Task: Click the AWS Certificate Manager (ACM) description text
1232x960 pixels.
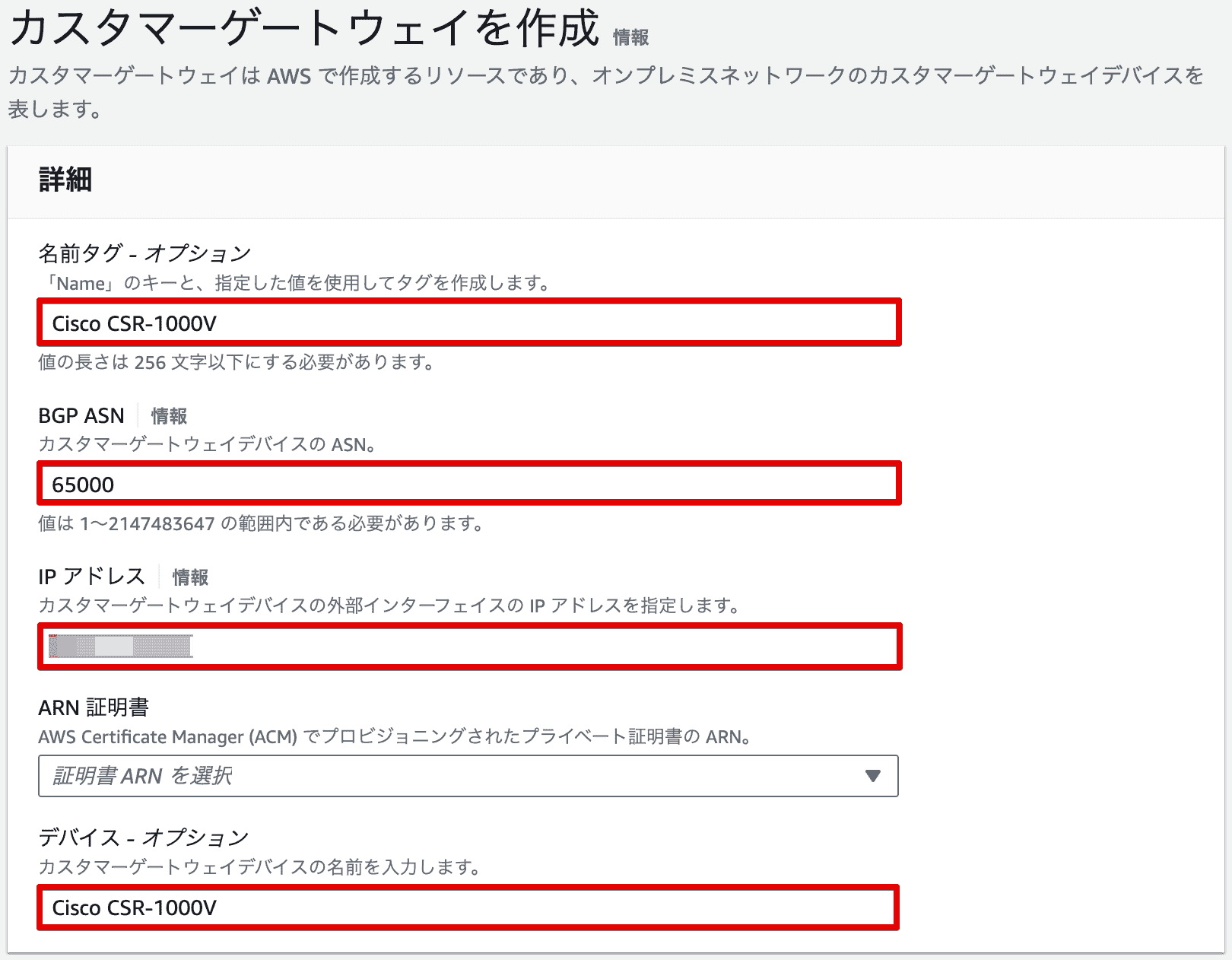Action: (395, 737)
